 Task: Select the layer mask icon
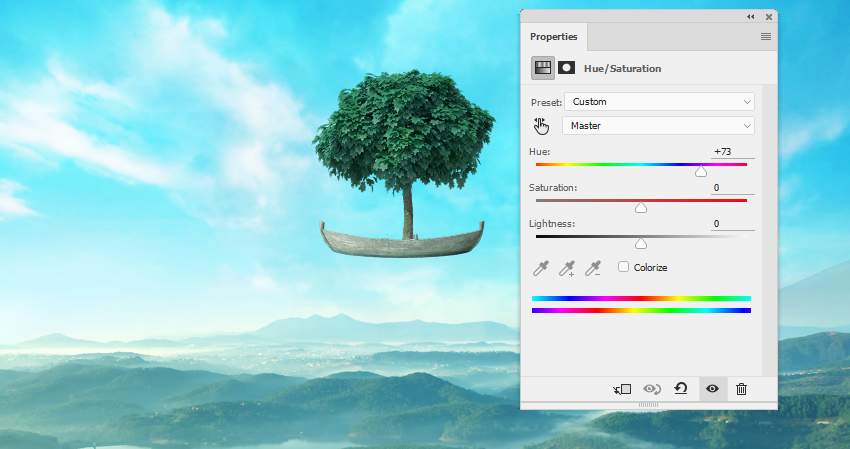566,68
